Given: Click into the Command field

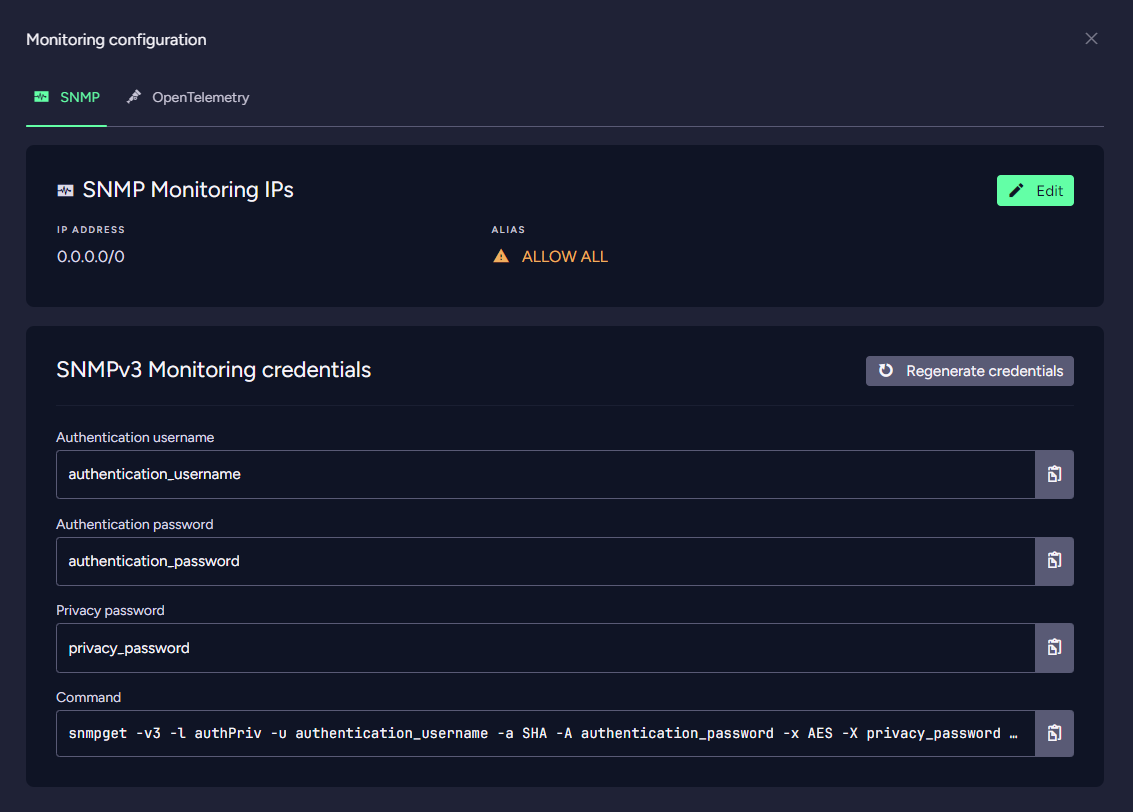Looking at the screenshot, I should 546,733.
